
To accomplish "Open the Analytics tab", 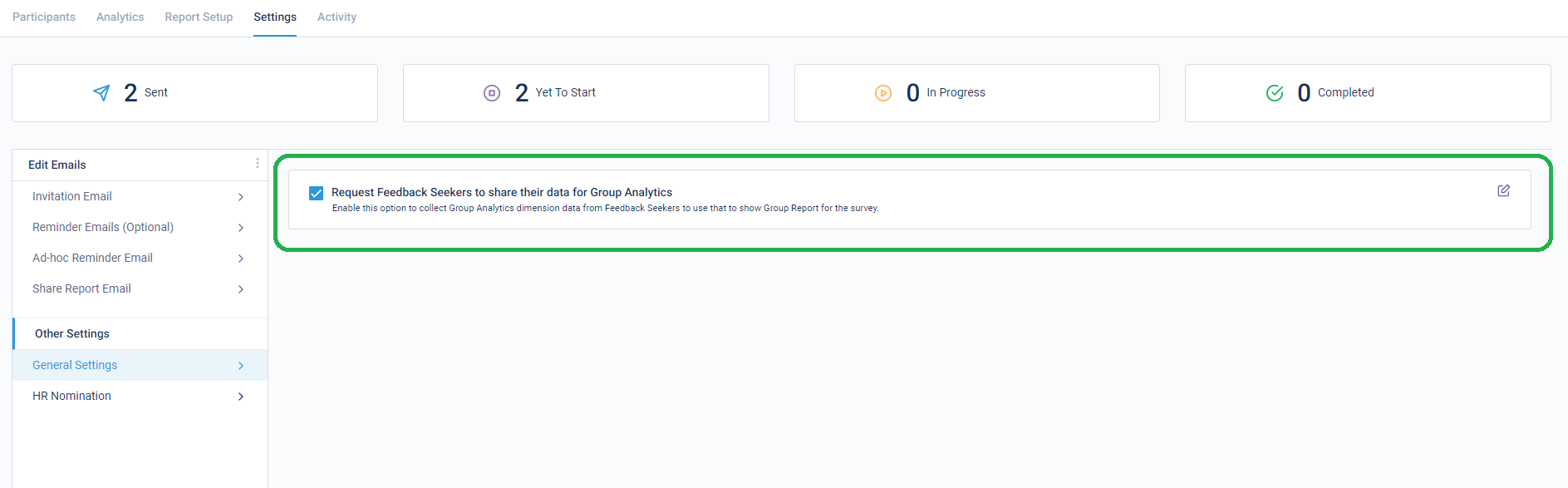I will (x=120, y=17).
